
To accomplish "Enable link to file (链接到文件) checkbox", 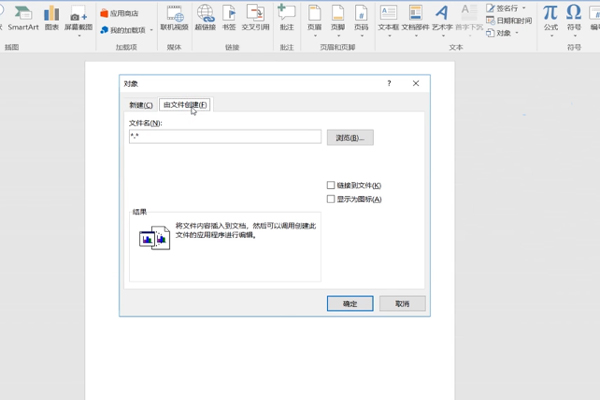I will pyautogui.click(x=331, y=185).
